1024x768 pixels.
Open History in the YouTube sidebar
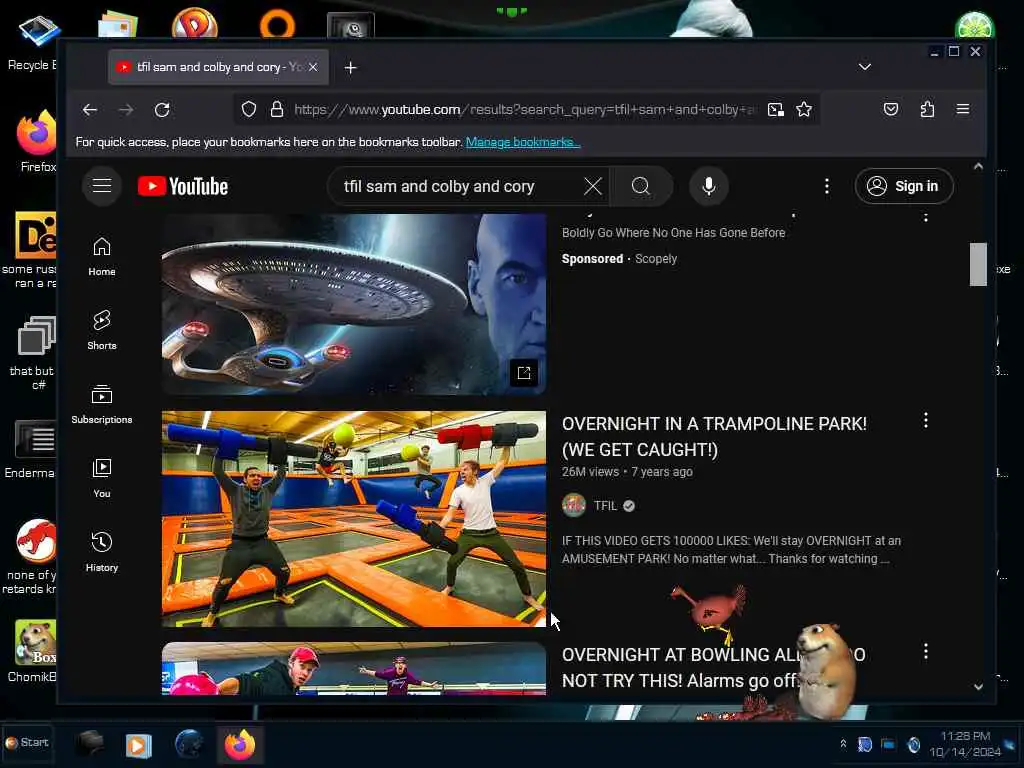(102, 552)
